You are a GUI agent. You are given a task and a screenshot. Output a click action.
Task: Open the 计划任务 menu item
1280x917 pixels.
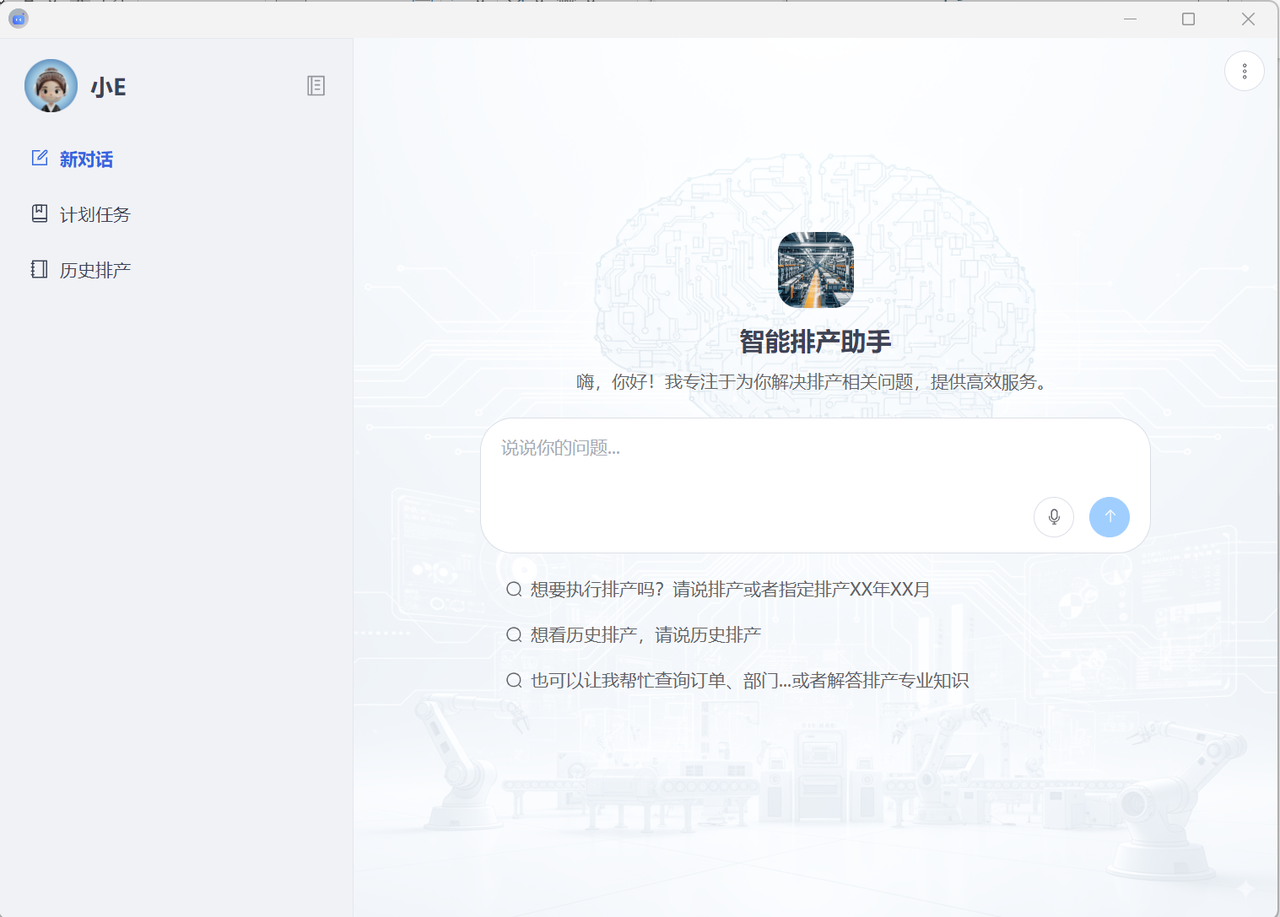coord(95,215)
